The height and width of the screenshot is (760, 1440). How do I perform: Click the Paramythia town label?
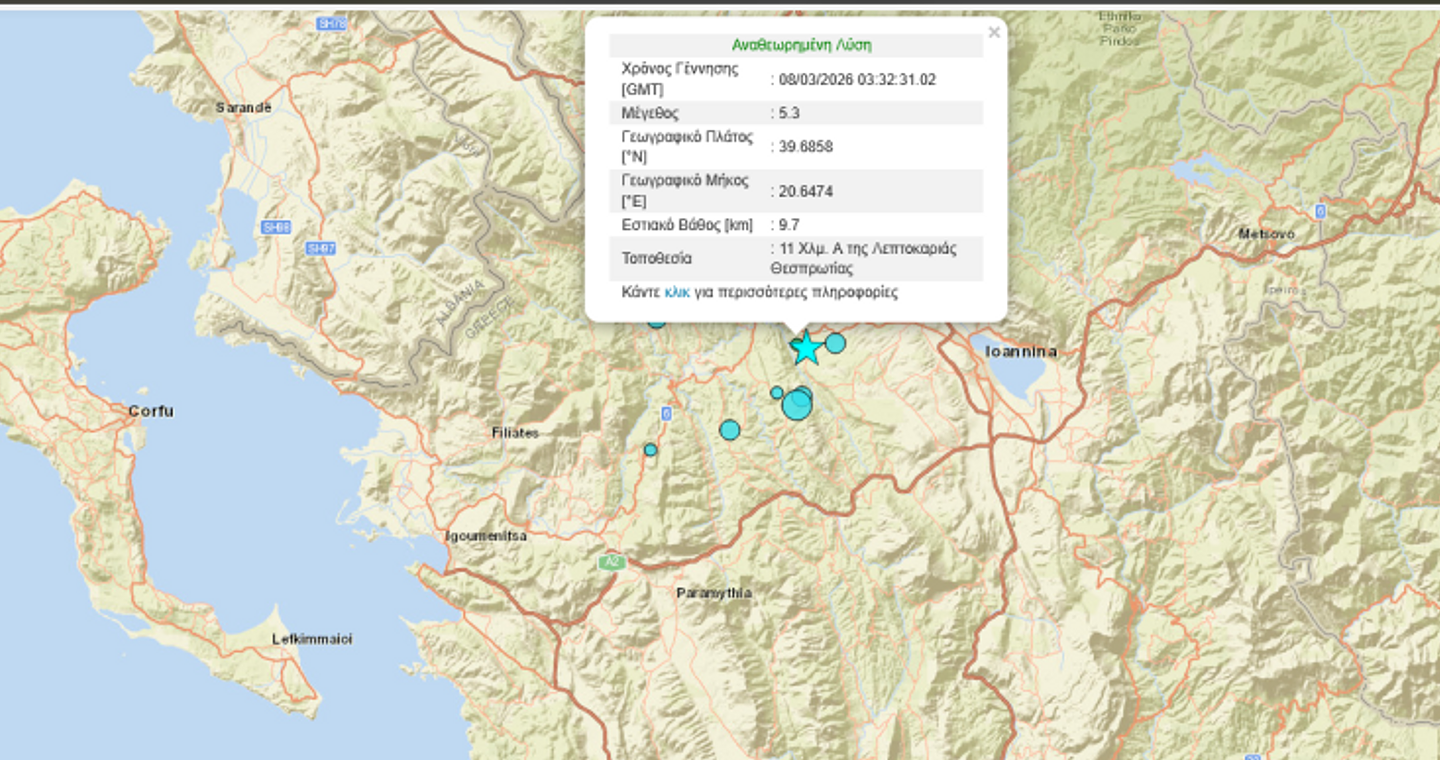click(714, 593)
